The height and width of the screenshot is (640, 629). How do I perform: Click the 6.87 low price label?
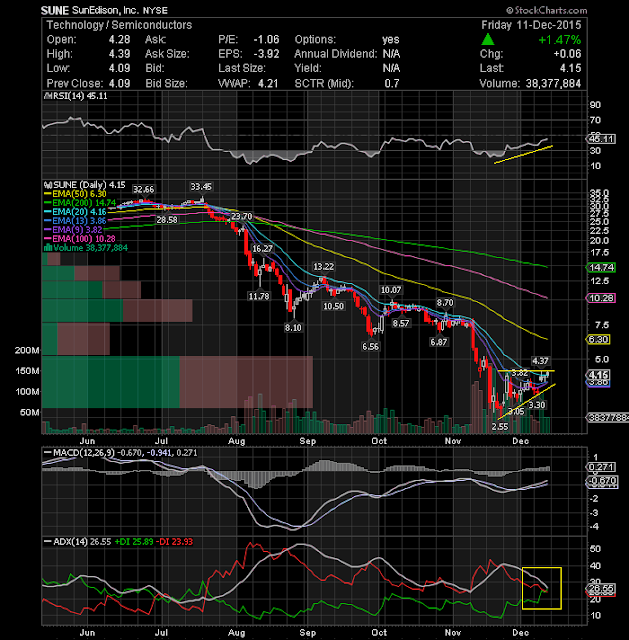click(438, 342)
